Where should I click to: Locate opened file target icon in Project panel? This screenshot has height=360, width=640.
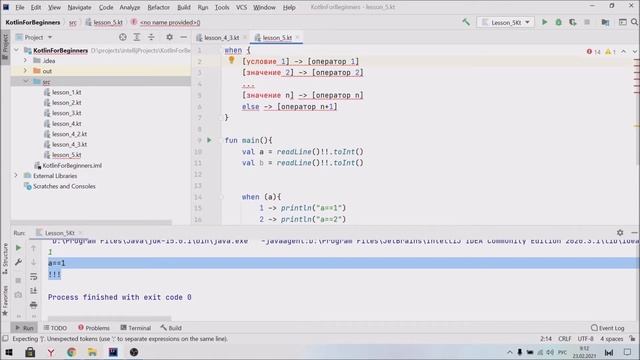tap(122, 37)
